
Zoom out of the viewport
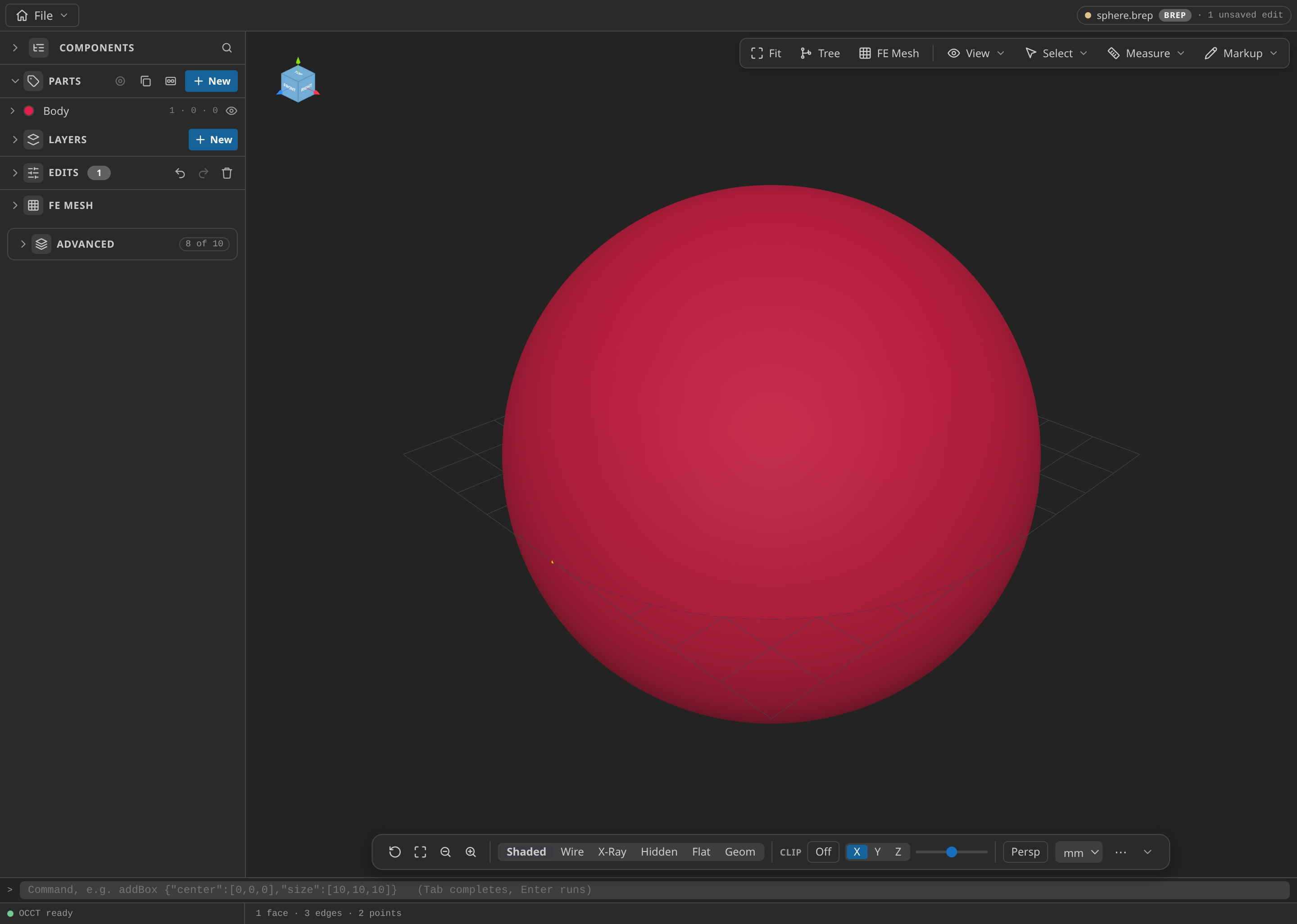pos(445,852)
